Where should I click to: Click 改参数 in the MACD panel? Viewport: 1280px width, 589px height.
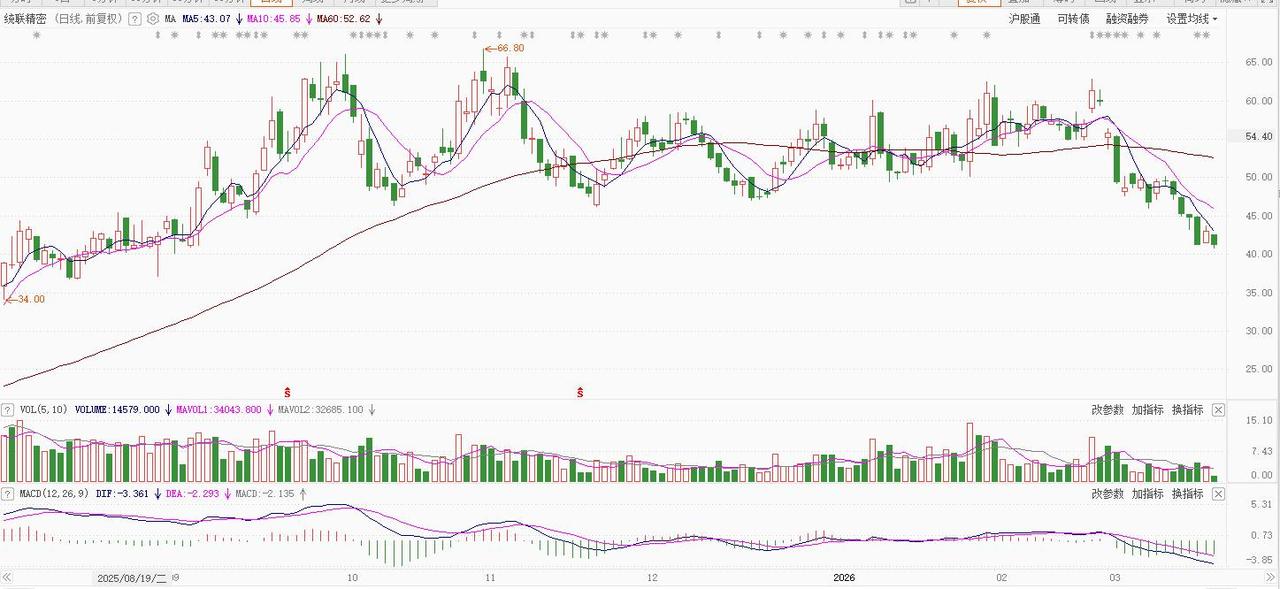[1107, 494]
